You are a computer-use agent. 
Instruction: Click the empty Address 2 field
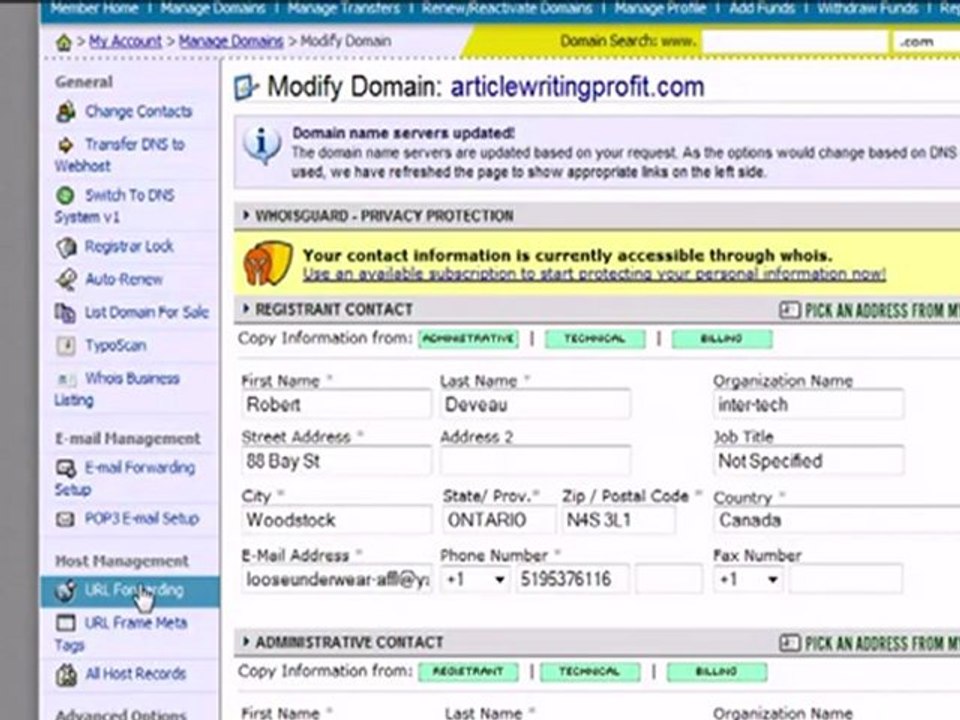(x=535, y=462)
